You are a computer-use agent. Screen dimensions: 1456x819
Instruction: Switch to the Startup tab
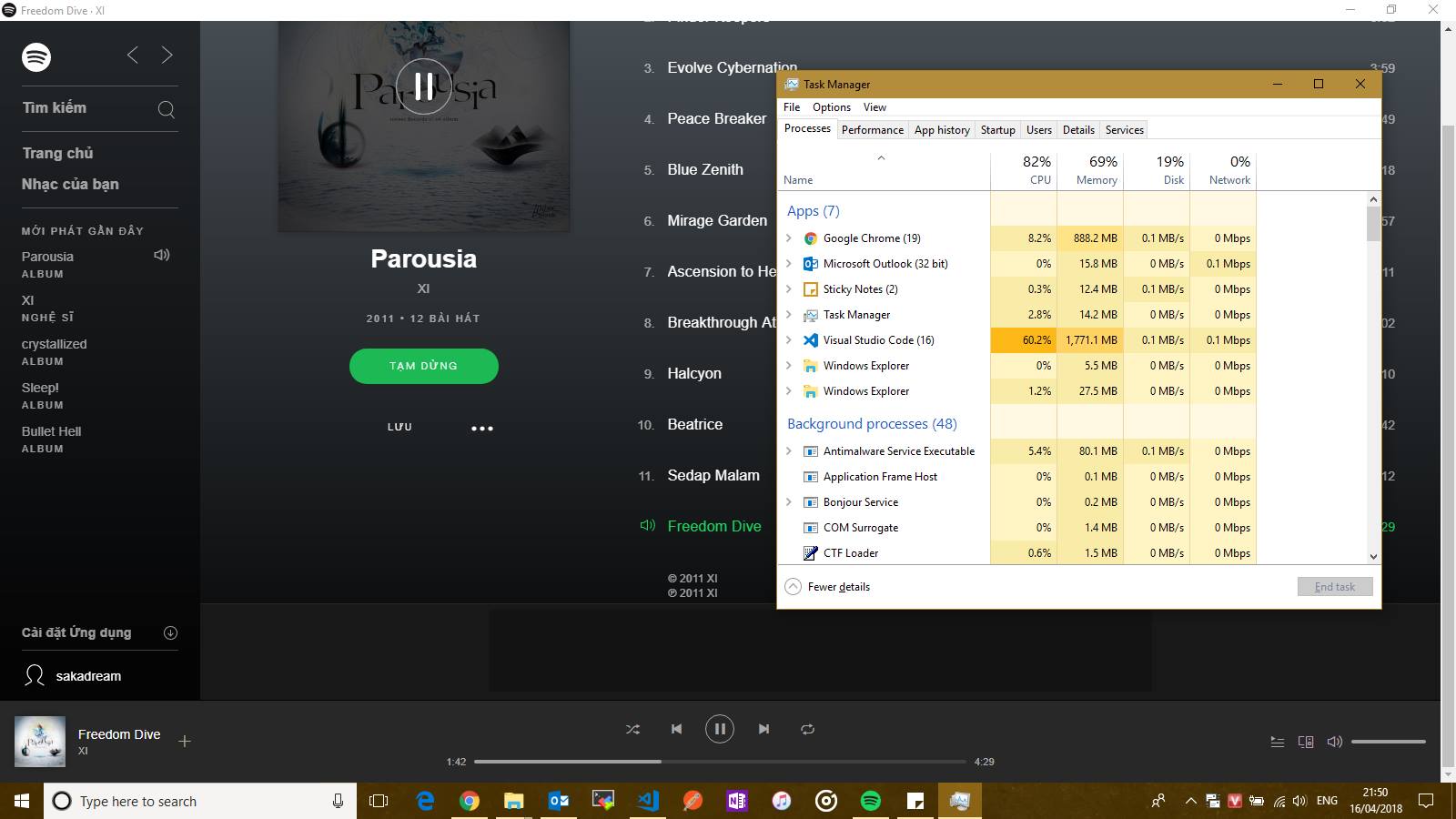997,130
